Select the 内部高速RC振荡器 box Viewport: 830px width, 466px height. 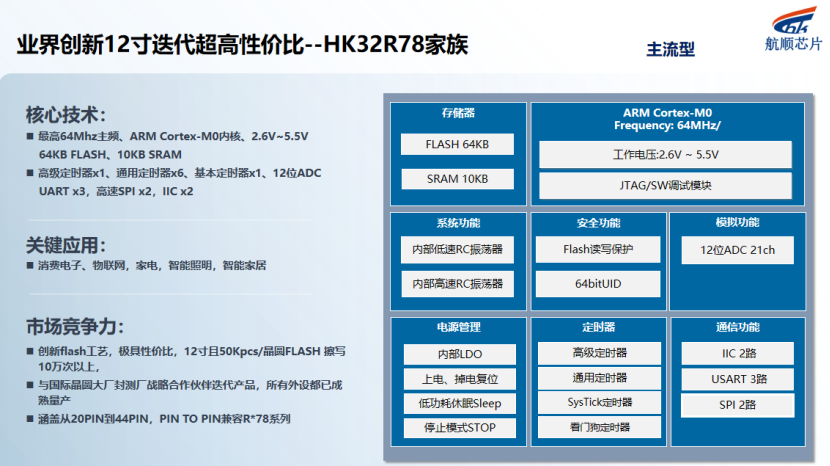456,284
